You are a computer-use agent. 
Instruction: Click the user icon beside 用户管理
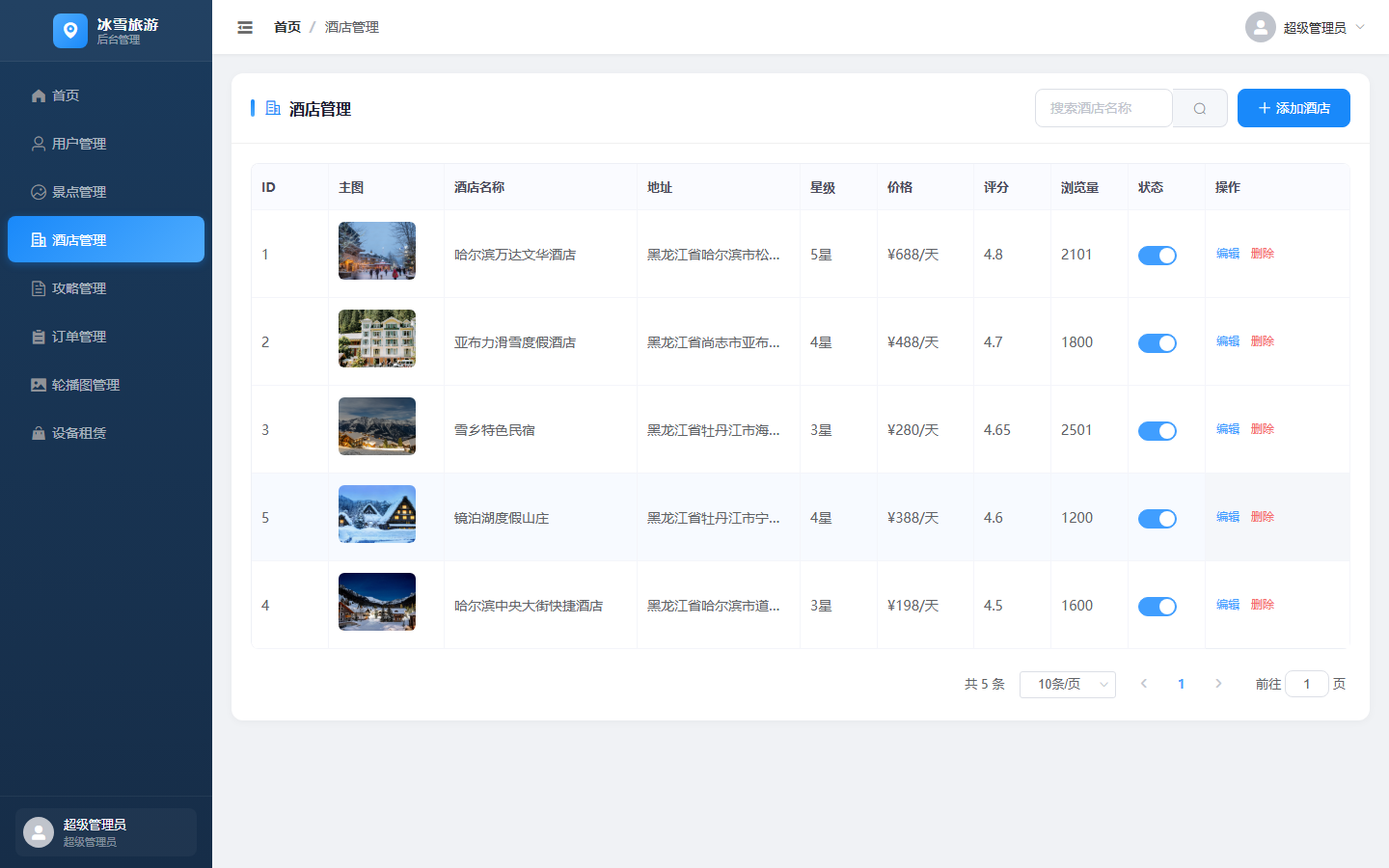click(x=39, y=144)
